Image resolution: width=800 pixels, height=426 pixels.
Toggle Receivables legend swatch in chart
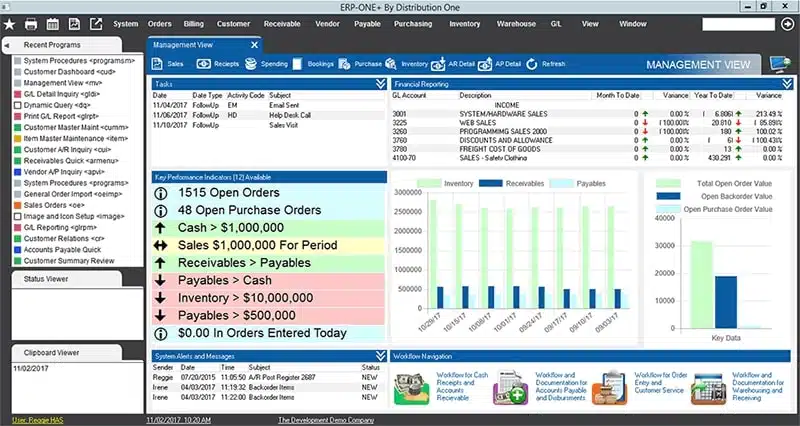tap(490, 184)
